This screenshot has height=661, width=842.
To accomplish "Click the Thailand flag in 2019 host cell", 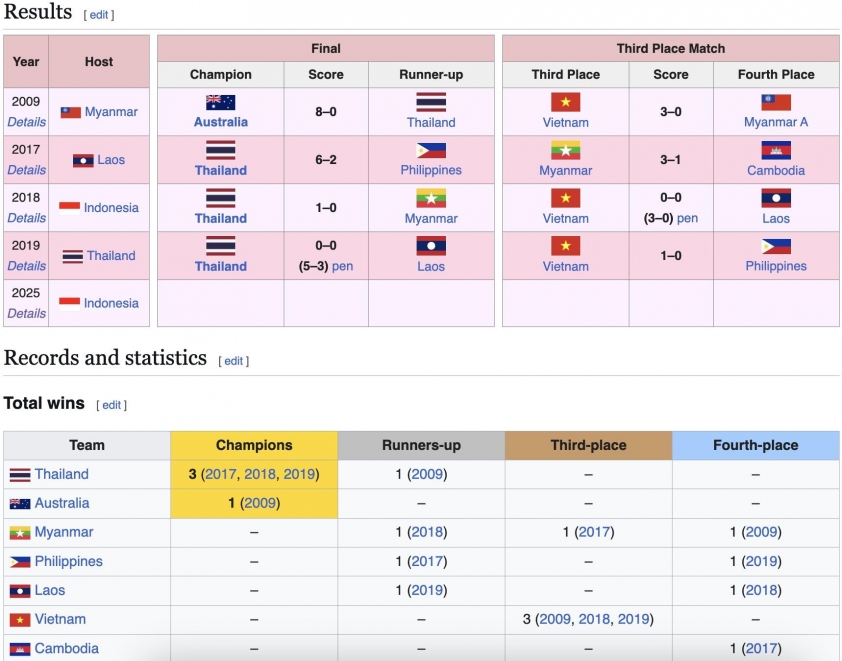I will tap(72, 256).
